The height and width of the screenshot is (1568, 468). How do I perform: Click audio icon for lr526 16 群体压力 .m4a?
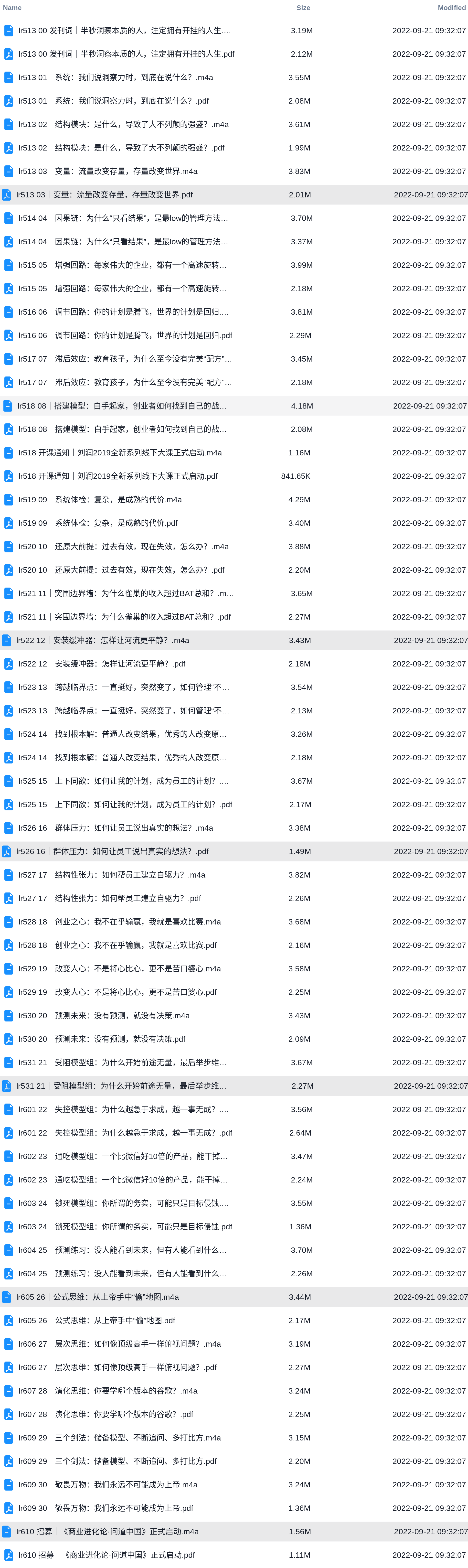9,828
